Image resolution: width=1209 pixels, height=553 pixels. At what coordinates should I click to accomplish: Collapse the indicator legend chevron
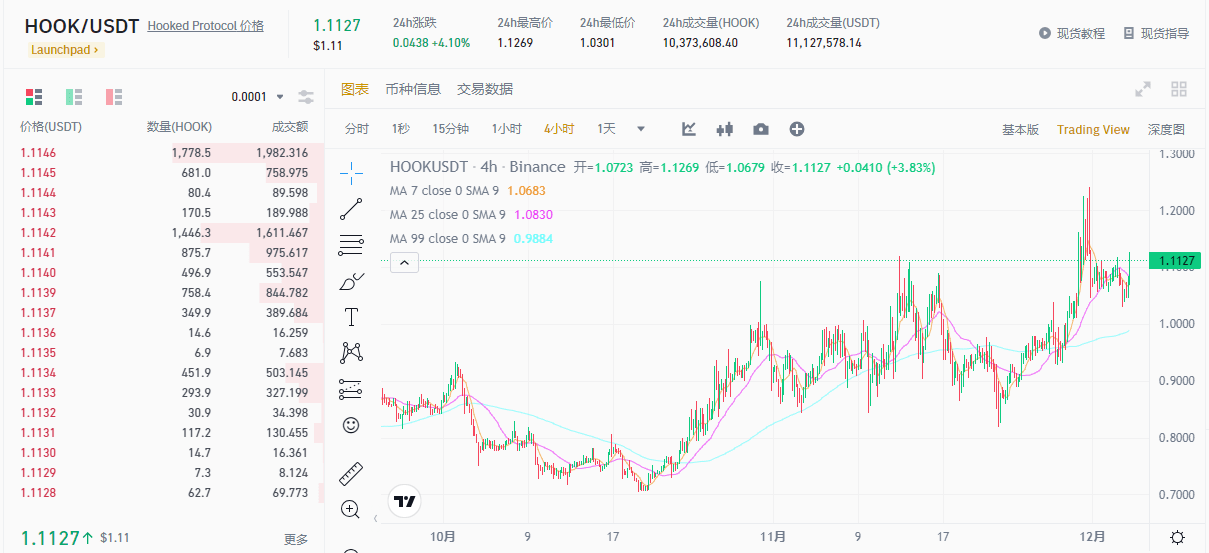point(404,263)
